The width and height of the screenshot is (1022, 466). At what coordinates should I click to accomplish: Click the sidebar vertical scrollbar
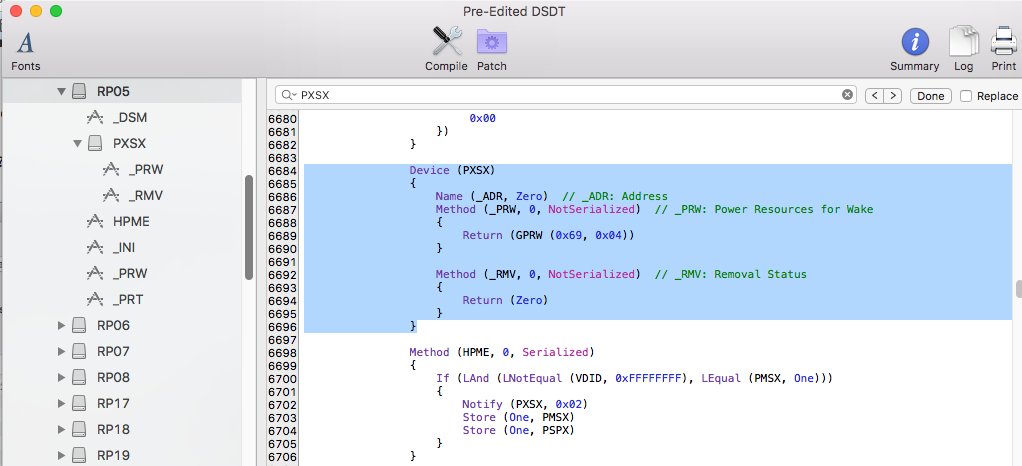tap(248, 228)
